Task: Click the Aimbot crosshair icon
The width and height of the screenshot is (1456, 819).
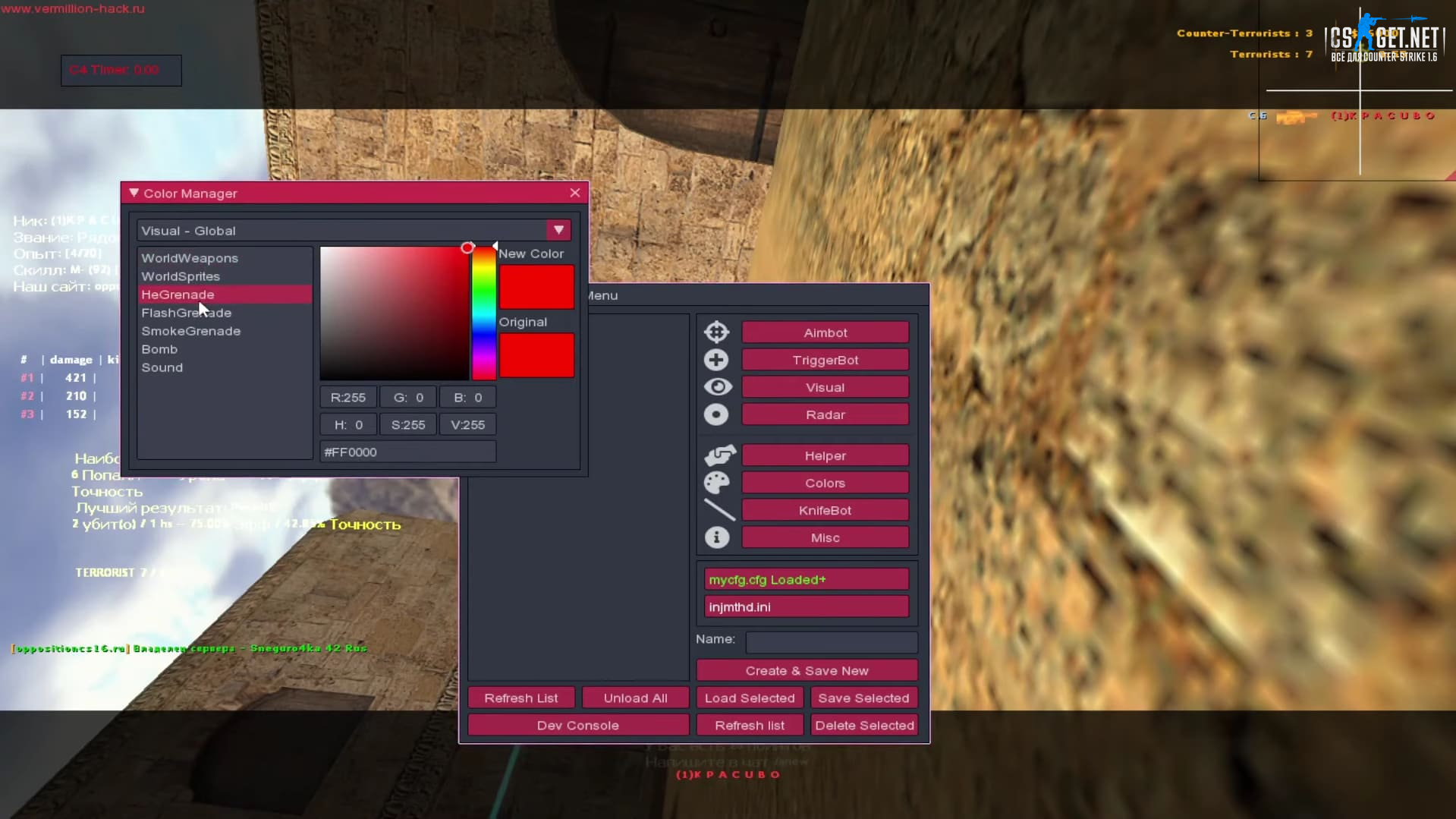Action: [716, 332]
